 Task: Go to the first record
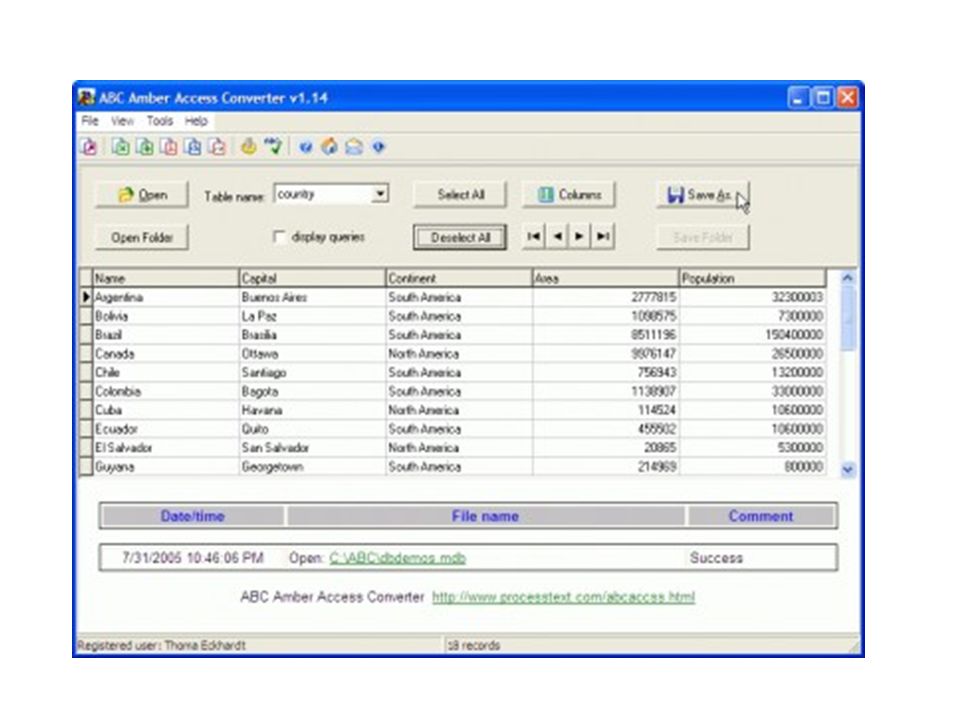534,236
